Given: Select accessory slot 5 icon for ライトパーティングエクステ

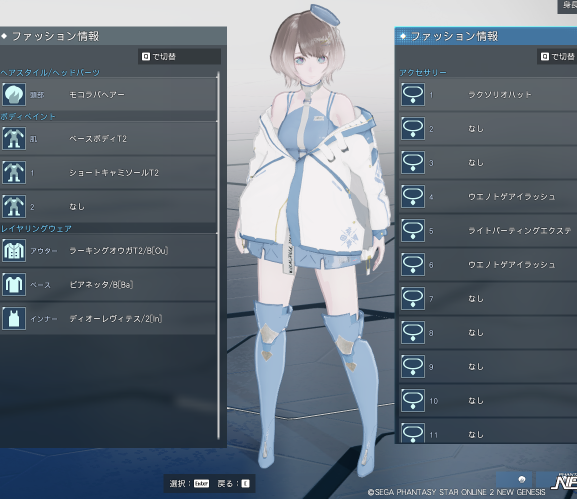Looking at the screenshot, I should [x=413, y=230].
